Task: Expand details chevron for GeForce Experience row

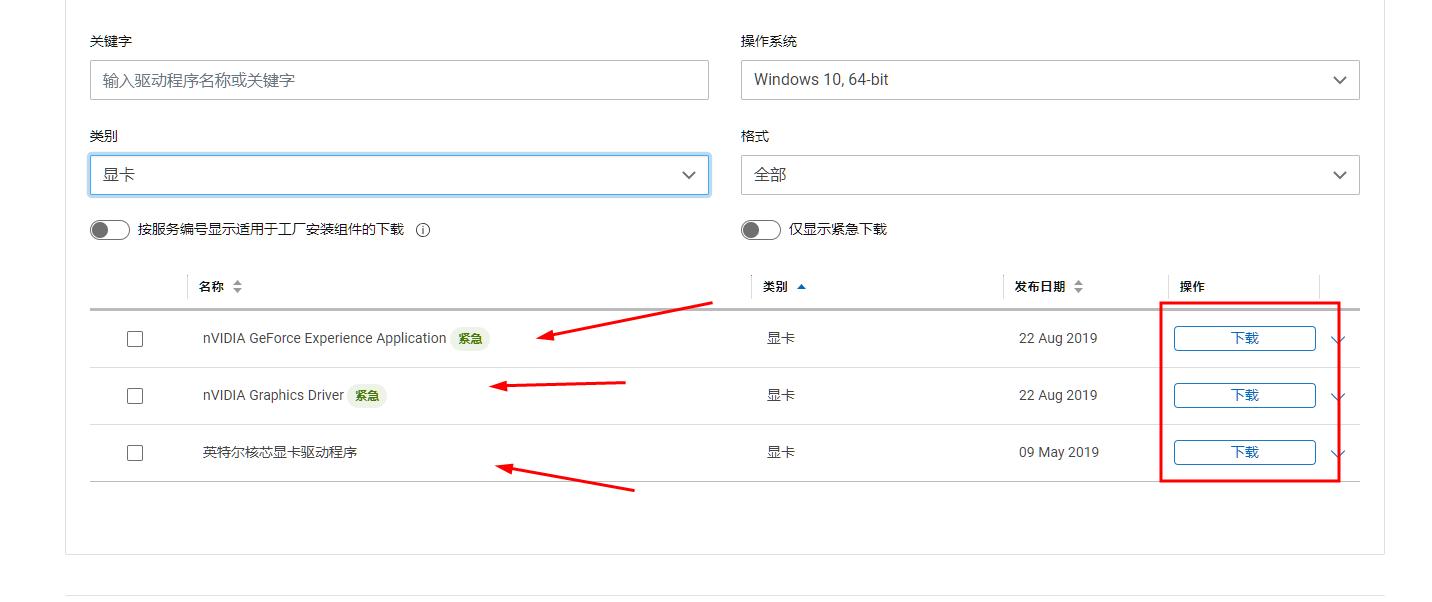Action: coord(1338,338)
